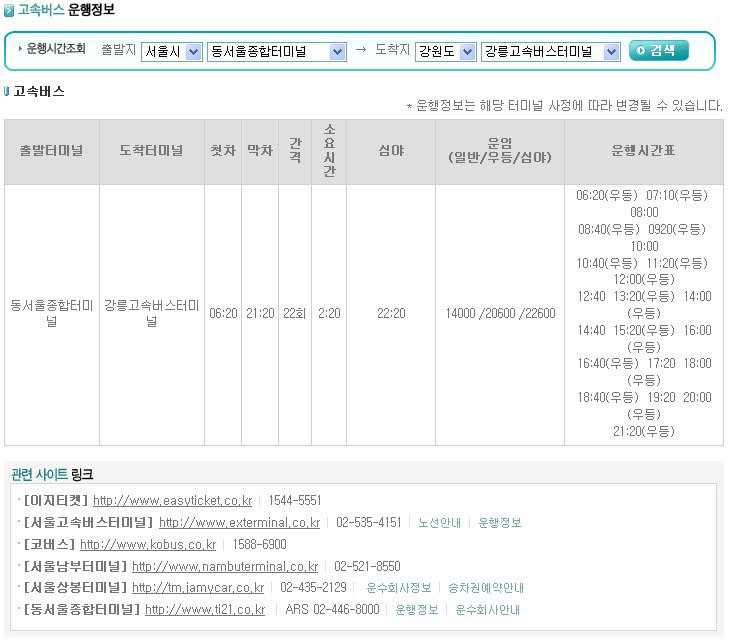730x640 pixels.
Task: Click the 운행시간조회 label
Action: pyautogui.click(x=55, y=48)
